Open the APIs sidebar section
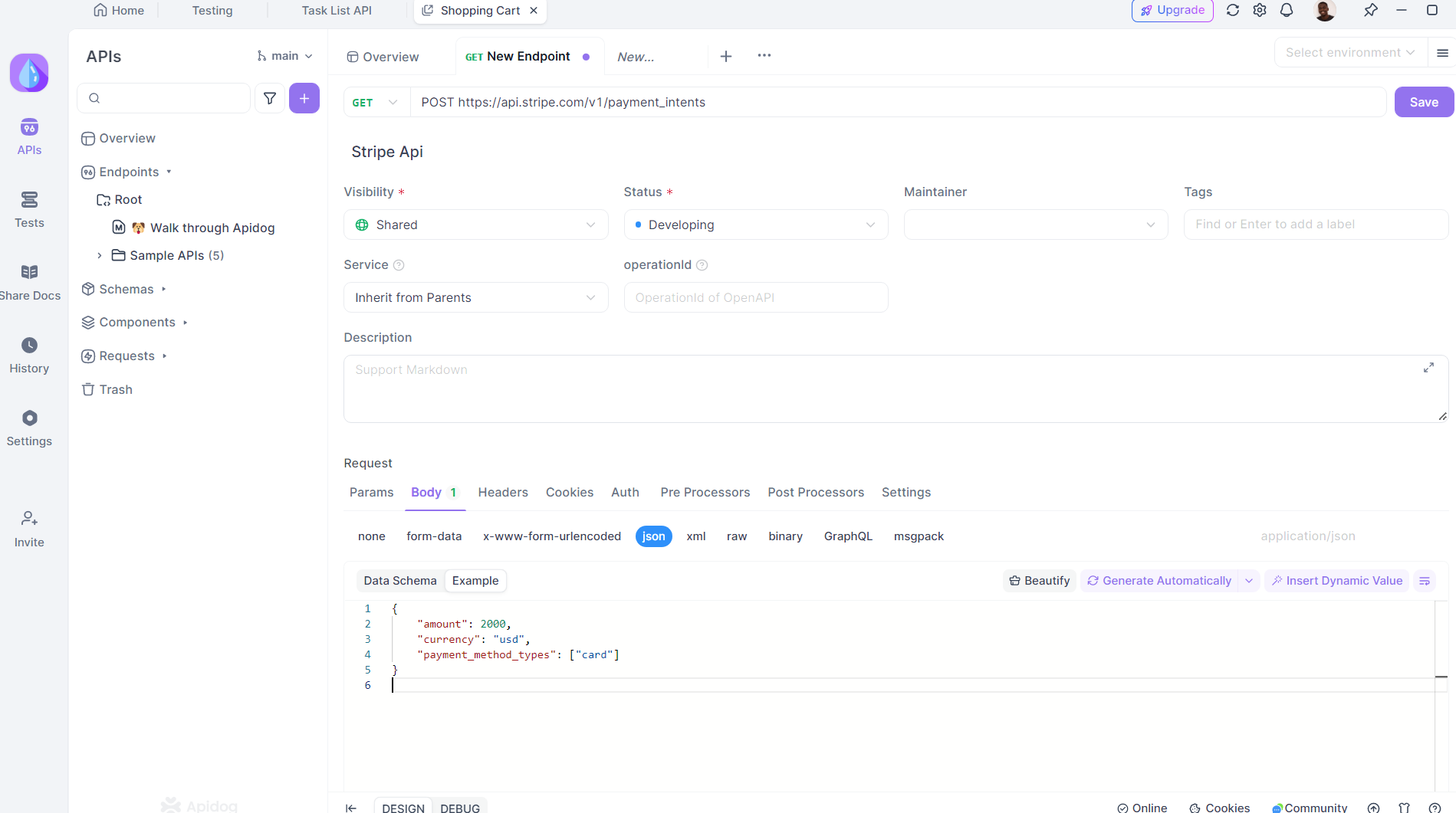1456x813 pixels. click(29, 136)
